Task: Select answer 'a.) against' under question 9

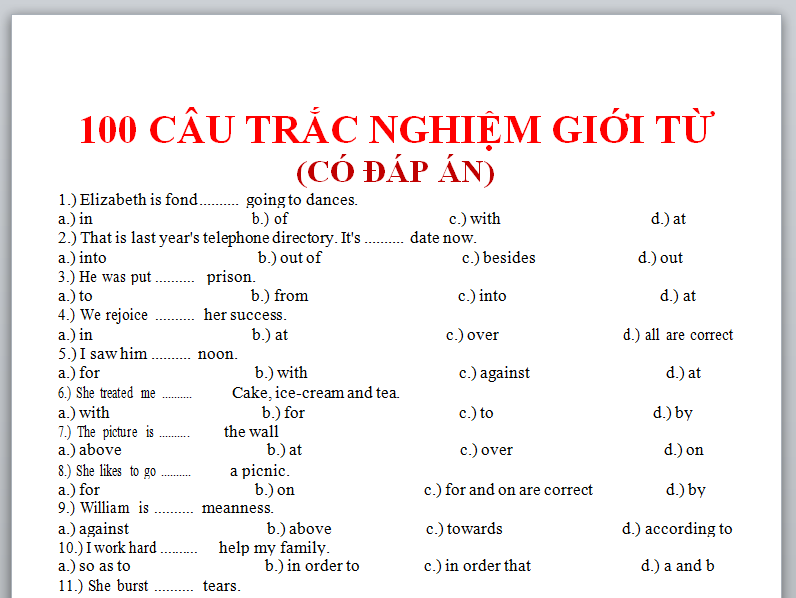Action: (x=93, y=529)
